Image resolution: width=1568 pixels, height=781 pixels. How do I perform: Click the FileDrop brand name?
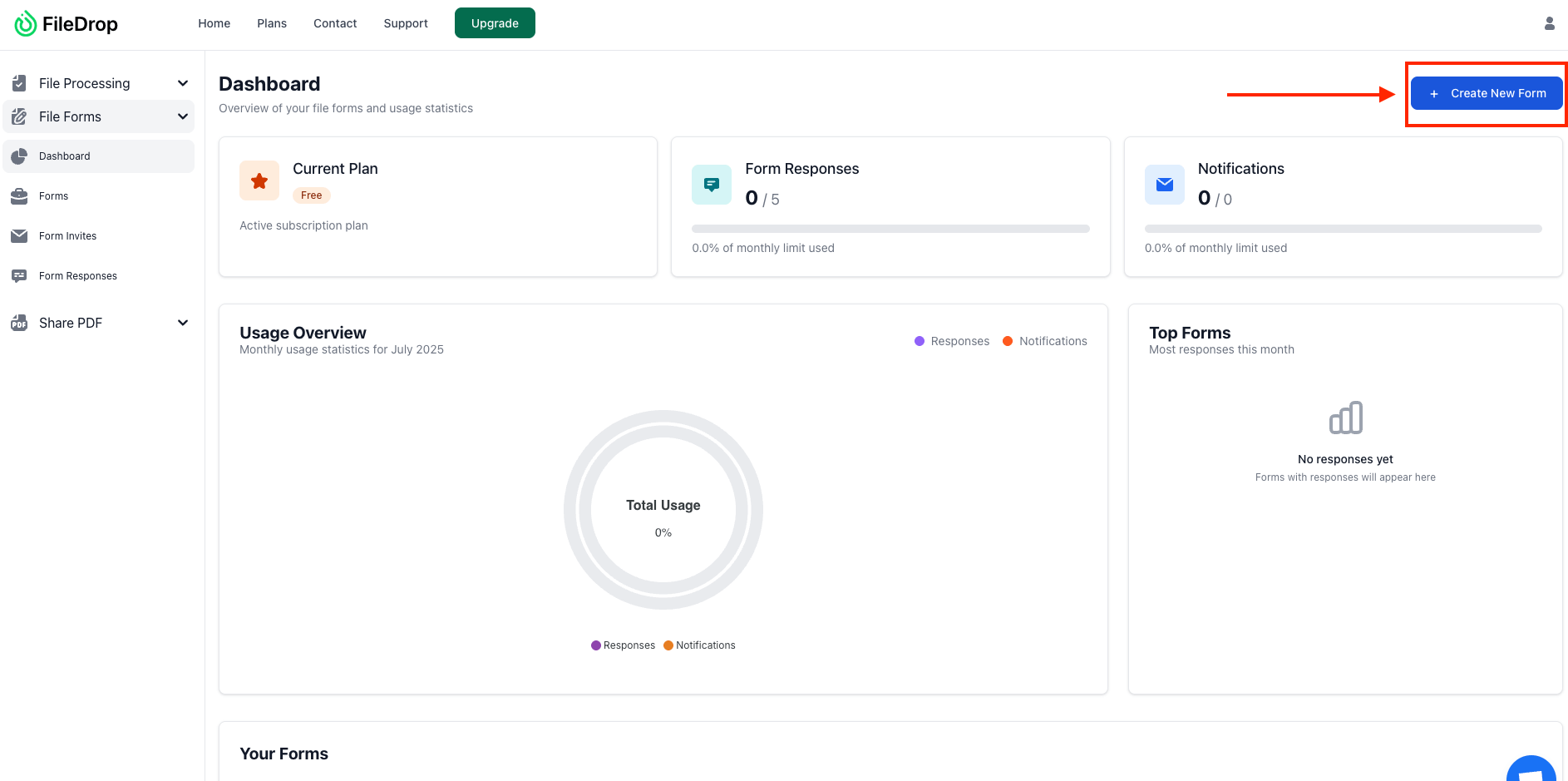[x=80, y=24]
